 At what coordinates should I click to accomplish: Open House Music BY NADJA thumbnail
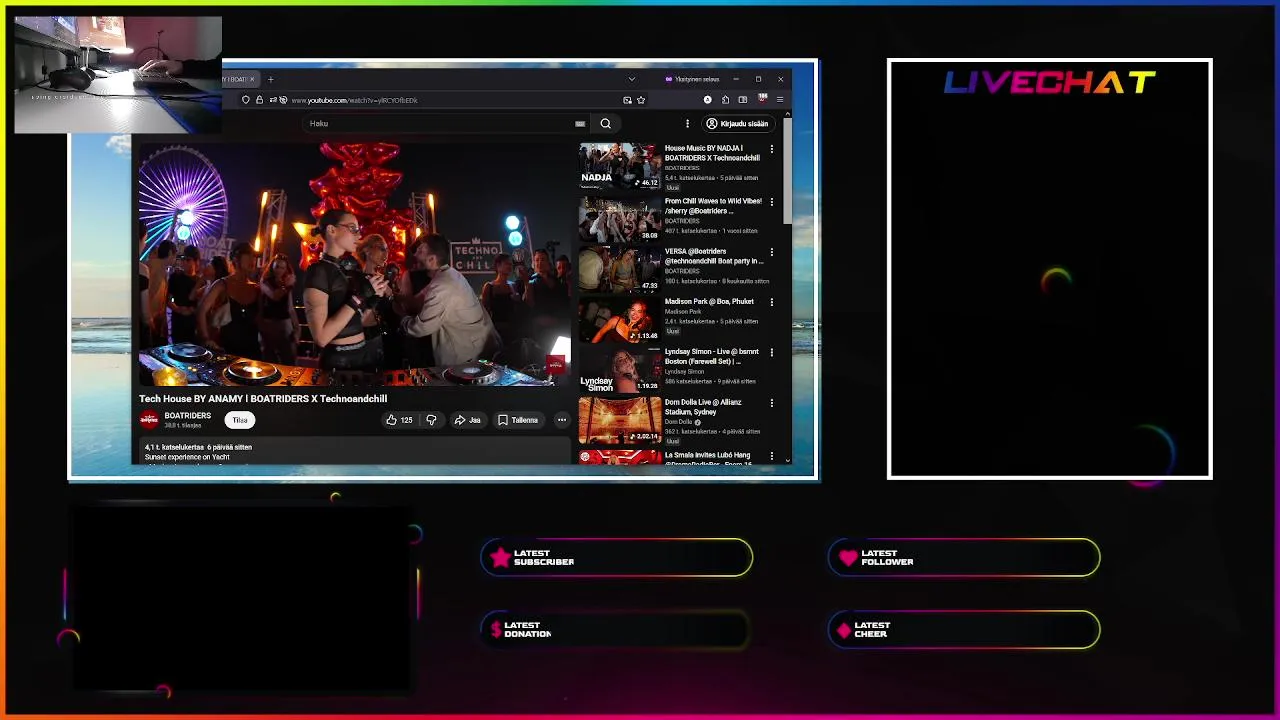(x=619, y=166)
